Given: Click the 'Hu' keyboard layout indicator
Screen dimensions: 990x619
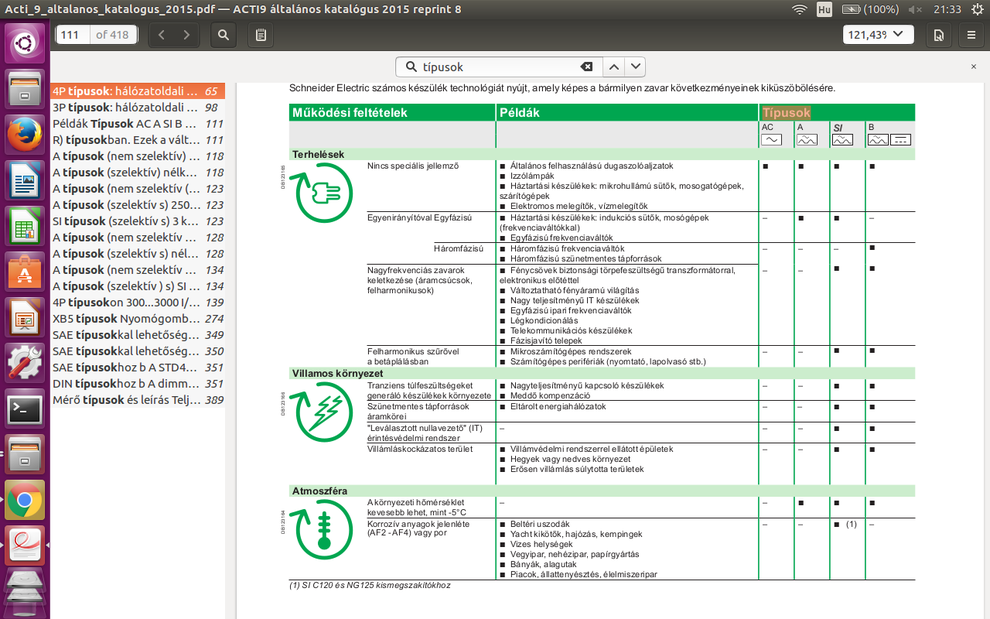Looking at the screenshot, I should [x=824, y=9].
